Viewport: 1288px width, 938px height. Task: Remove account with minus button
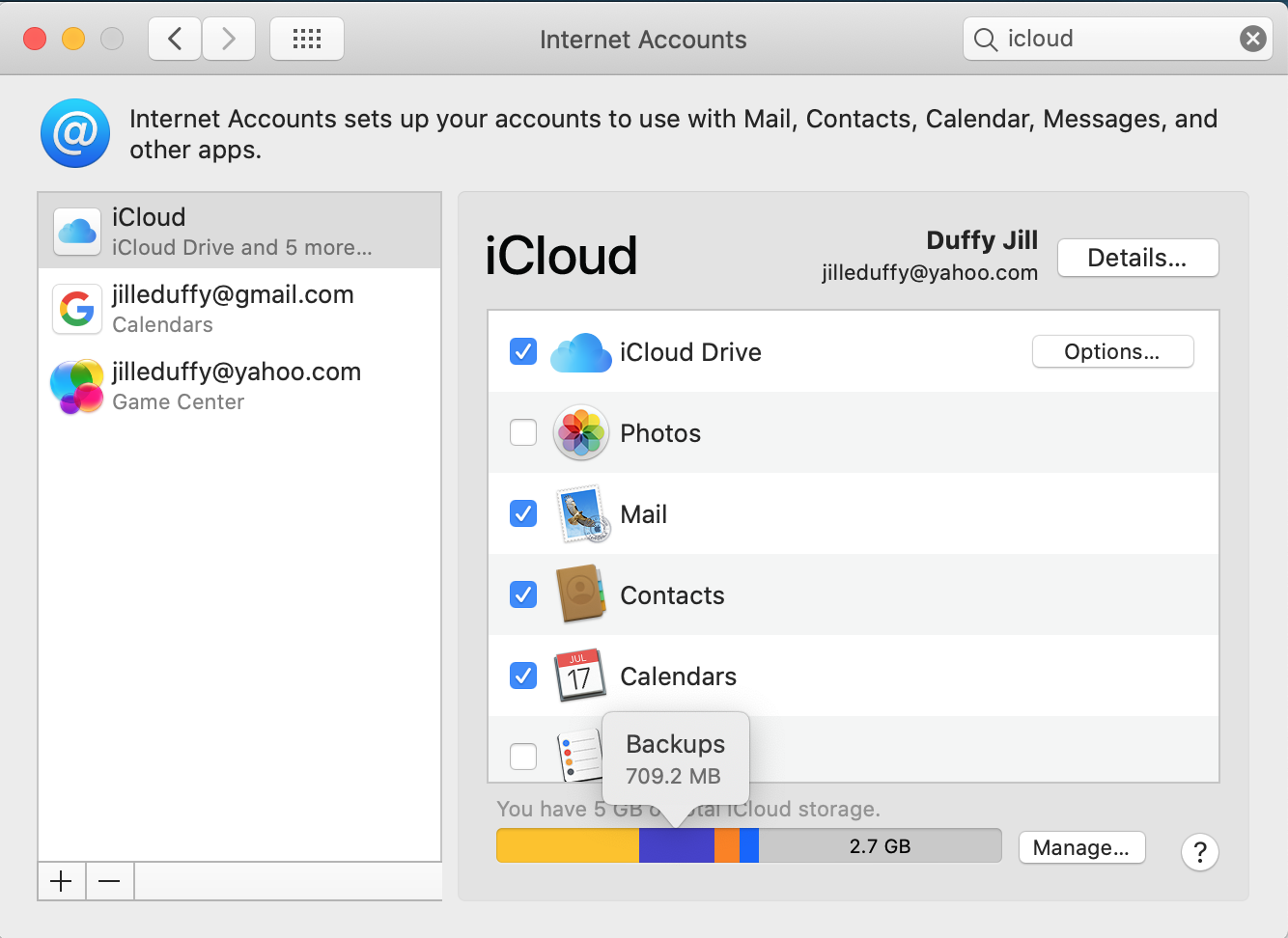(109, 881)
